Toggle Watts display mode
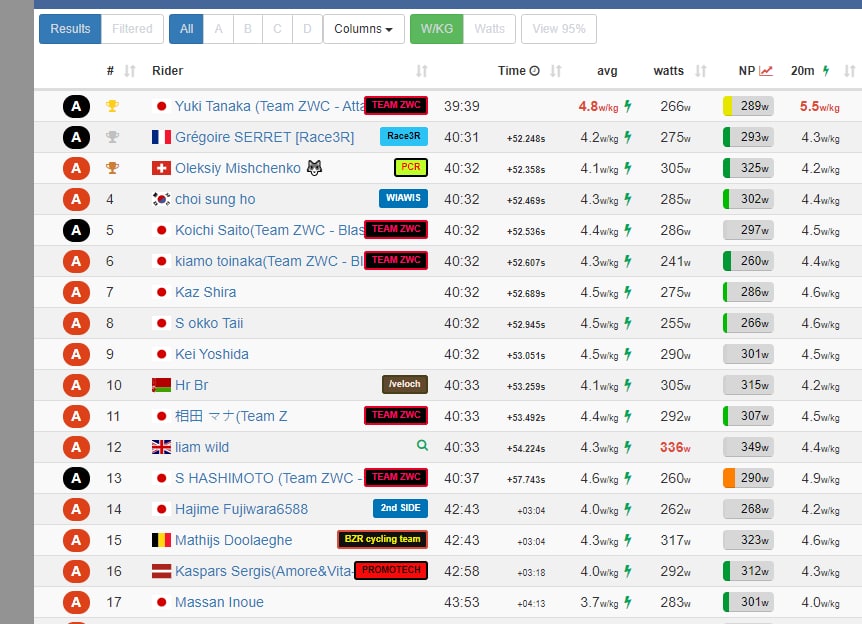The height and width of the screenshot is (624, 862). coord(489,29)
